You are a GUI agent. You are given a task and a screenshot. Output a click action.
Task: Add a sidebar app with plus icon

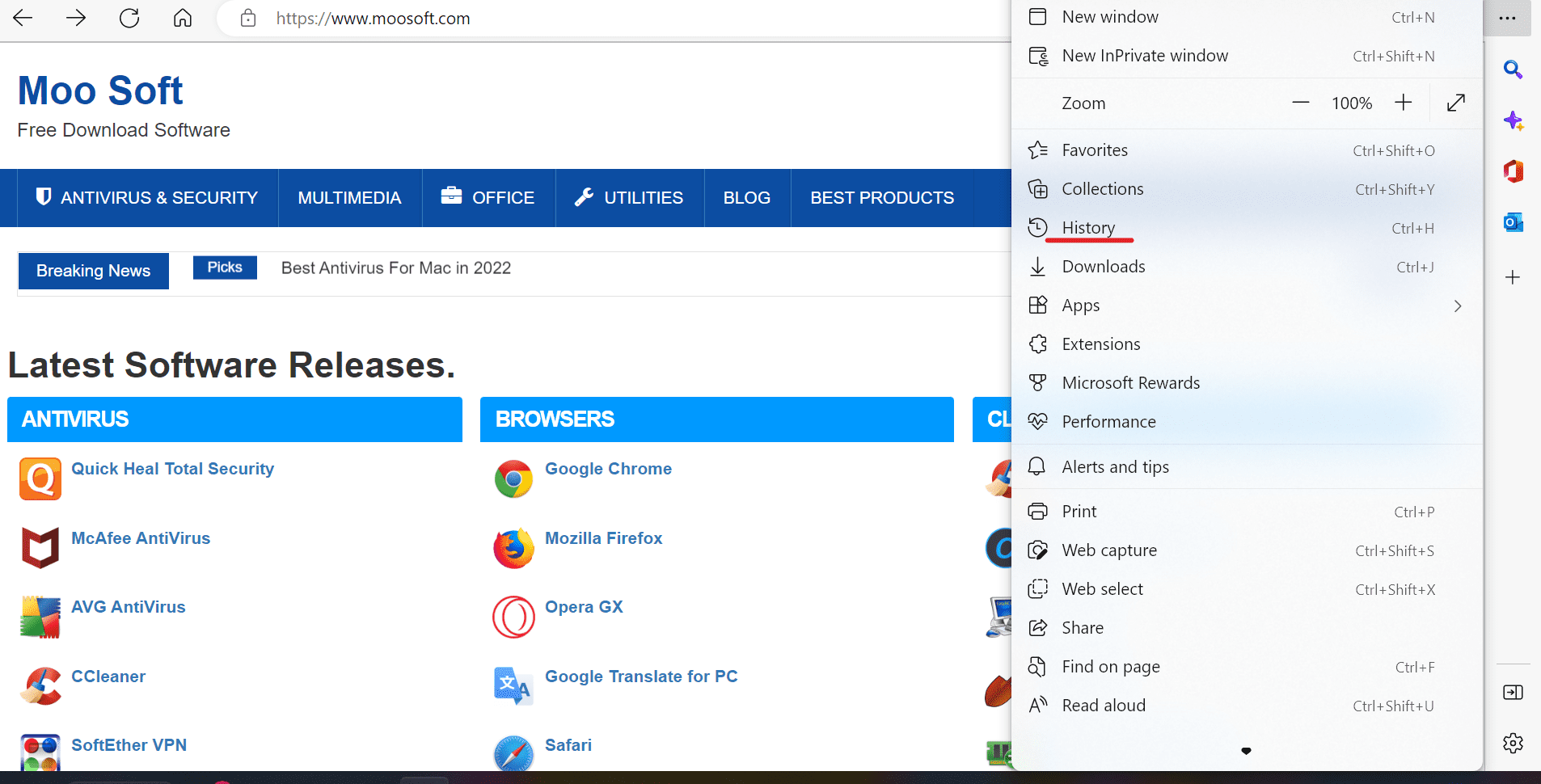(x=1513, y=277)
